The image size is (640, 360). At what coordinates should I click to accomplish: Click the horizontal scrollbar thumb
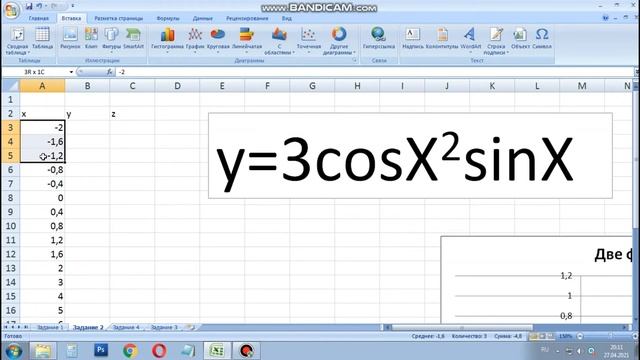pyautogui.click(x=462, y=327)
